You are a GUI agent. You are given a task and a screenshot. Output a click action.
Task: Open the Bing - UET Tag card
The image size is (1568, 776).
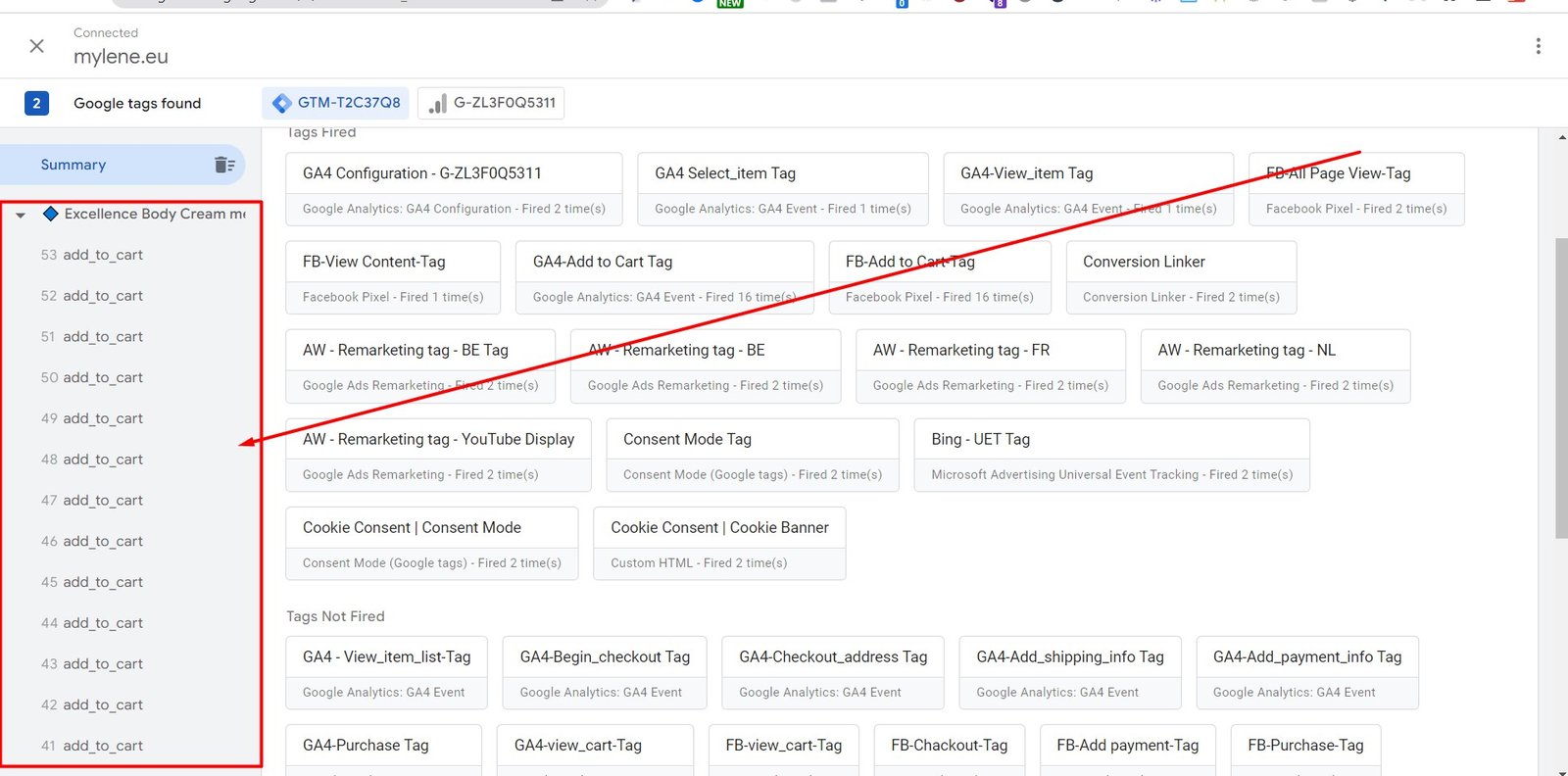click(1112, 455)
